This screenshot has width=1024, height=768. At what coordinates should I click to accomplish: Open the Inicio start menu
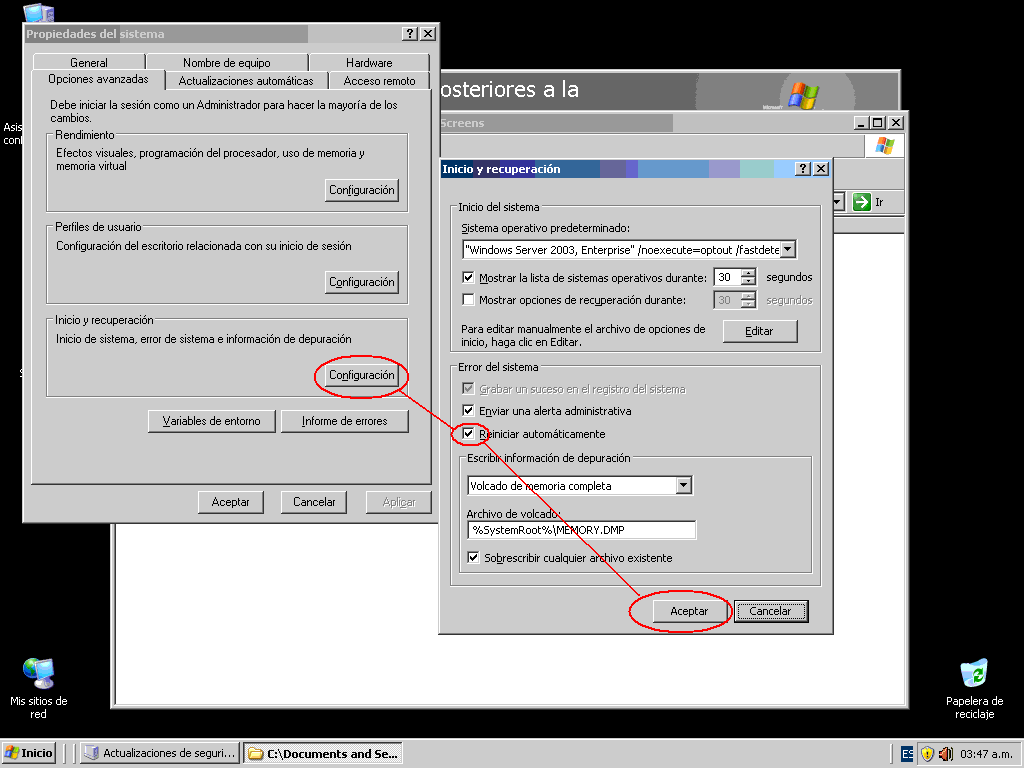29,753
